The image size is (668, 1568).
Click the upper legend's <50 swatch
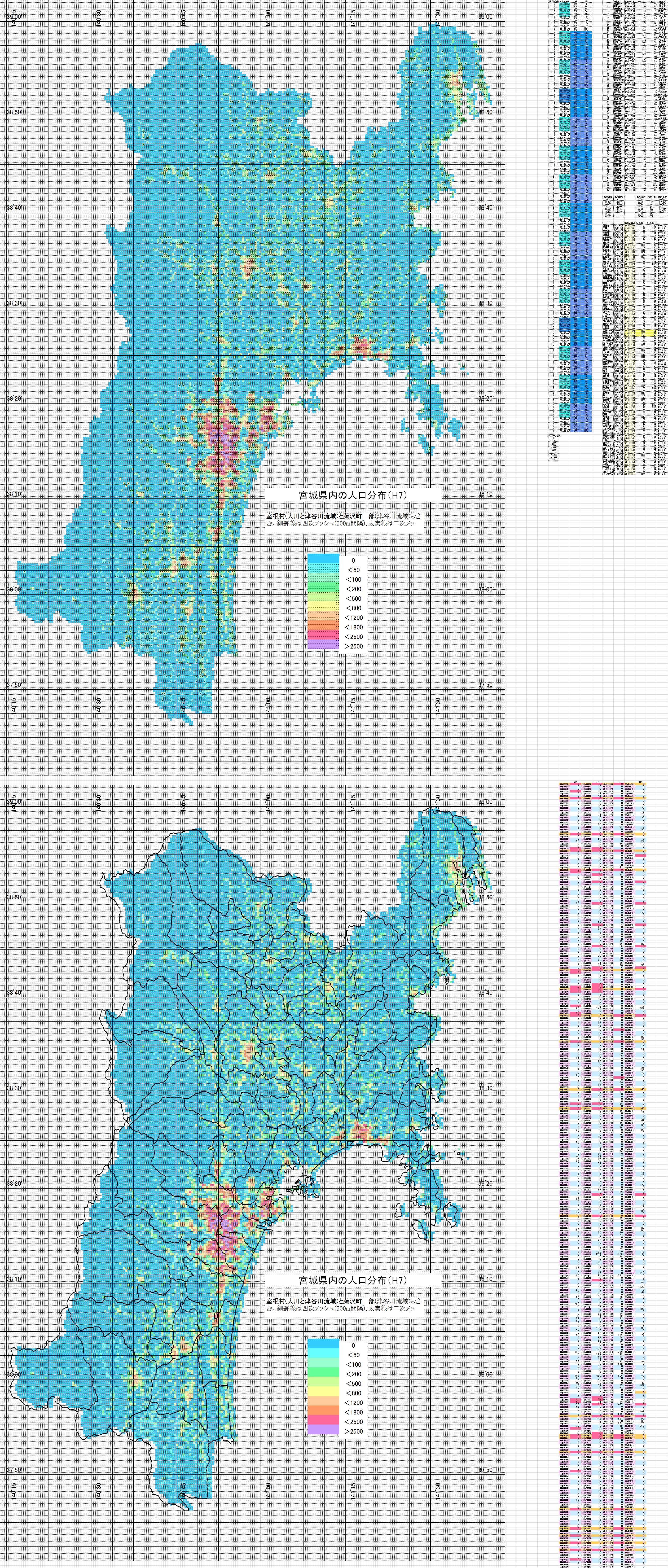[323, 568]
